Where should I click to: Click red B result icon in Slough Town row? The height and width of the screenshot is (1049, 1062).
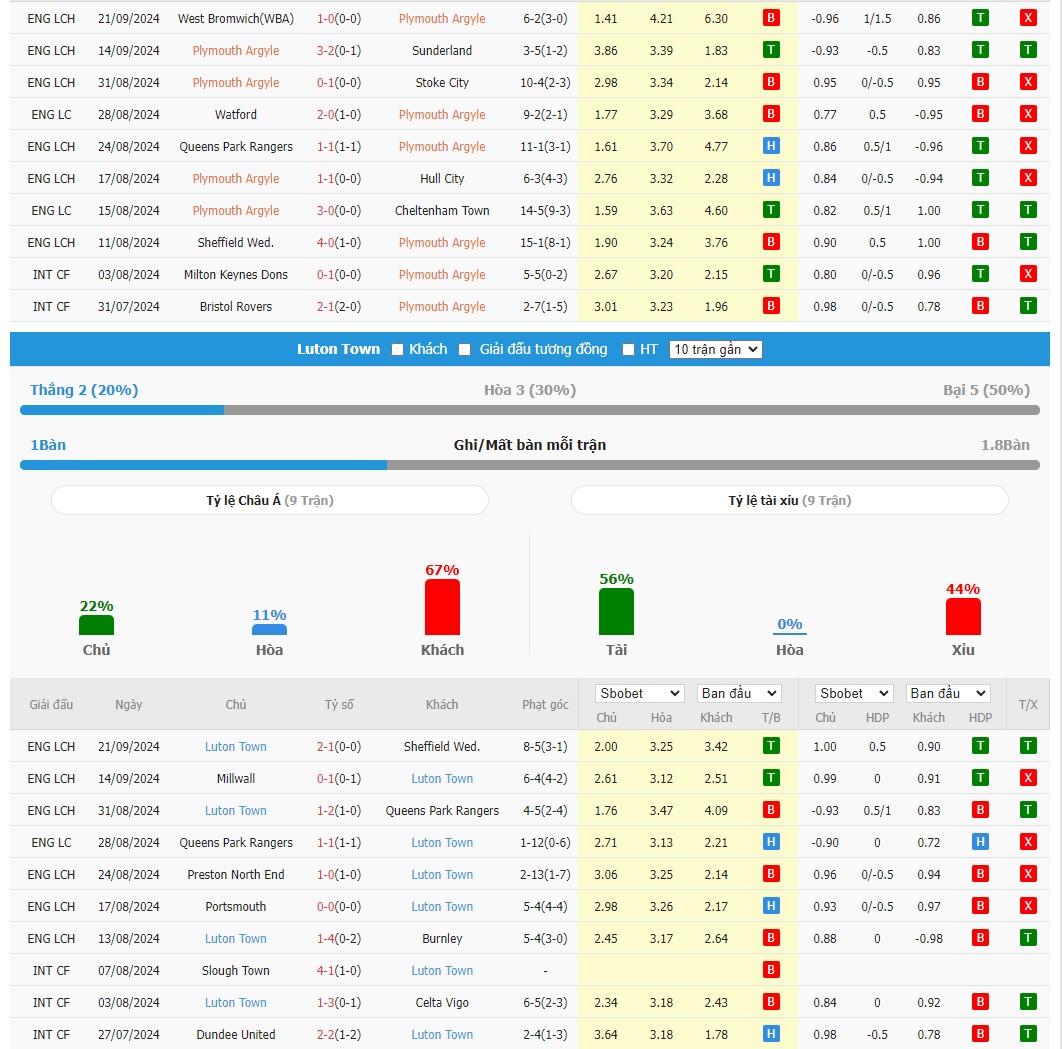point(771,970)
